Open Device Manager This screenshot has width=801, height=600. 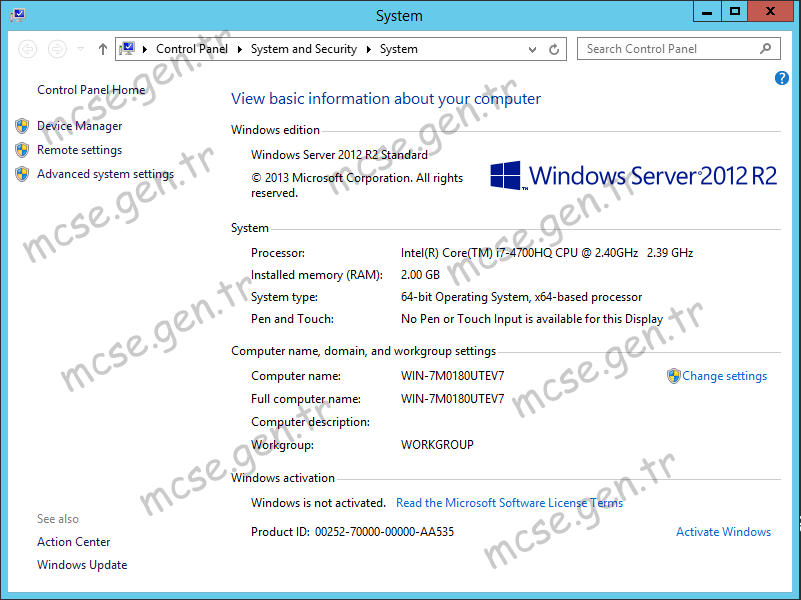tap(80, 126)
